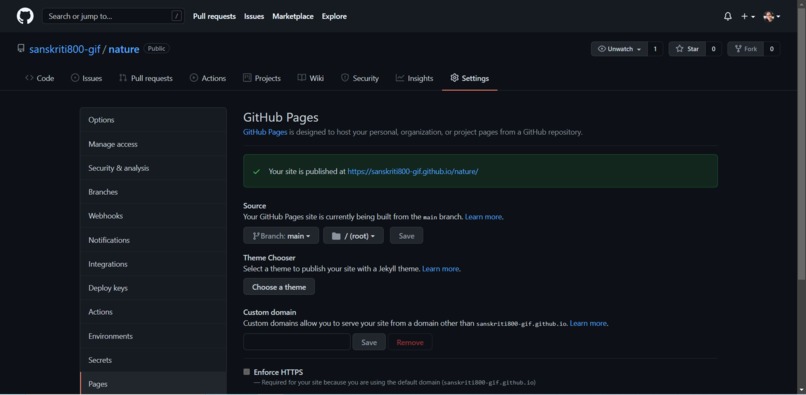Open the GitHub home logo
This screenshot has width=806, height=395.
point(25,16)
